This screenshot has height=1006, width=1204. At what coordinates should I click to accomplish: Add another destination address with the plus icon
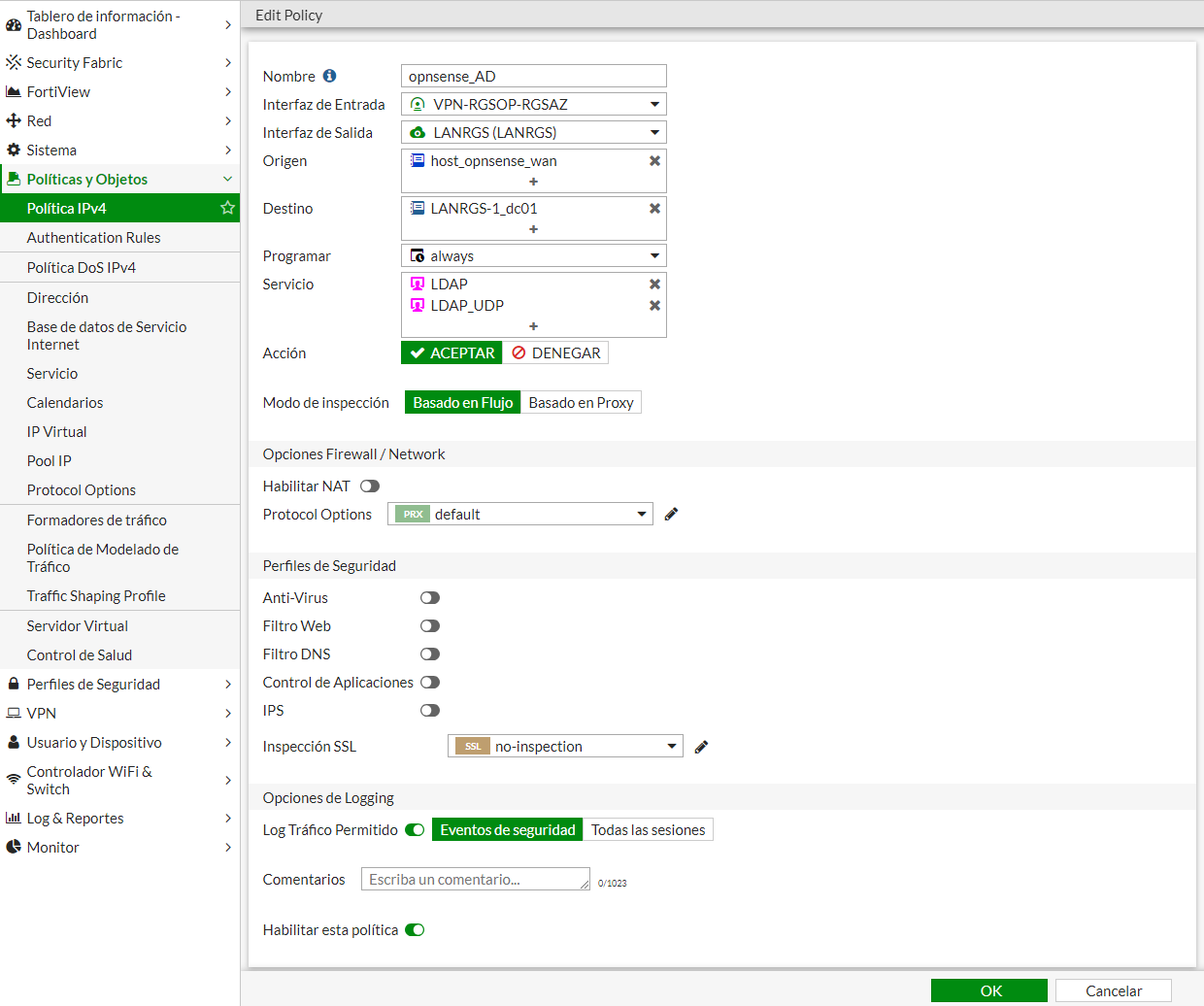coord(533,229)
